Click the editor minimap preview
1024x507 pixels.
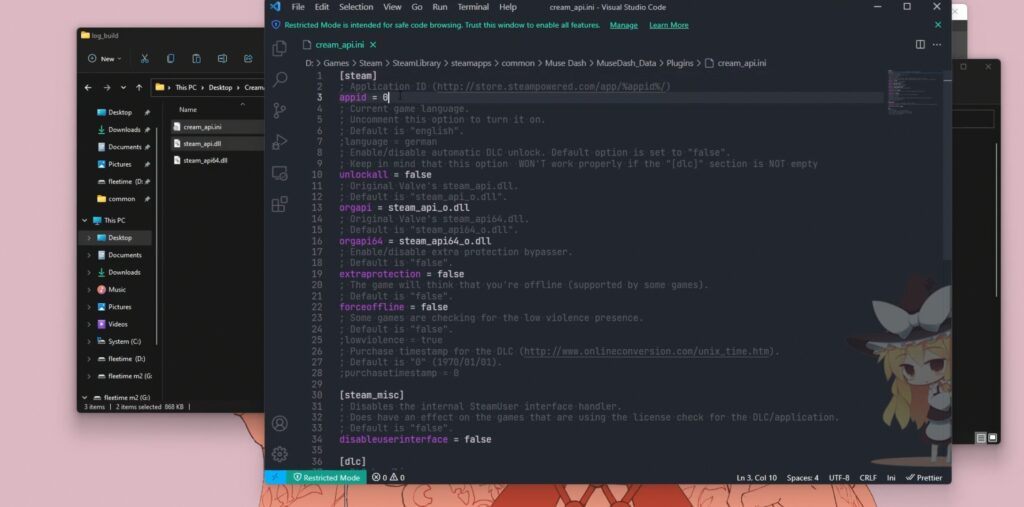click(914, 92)
